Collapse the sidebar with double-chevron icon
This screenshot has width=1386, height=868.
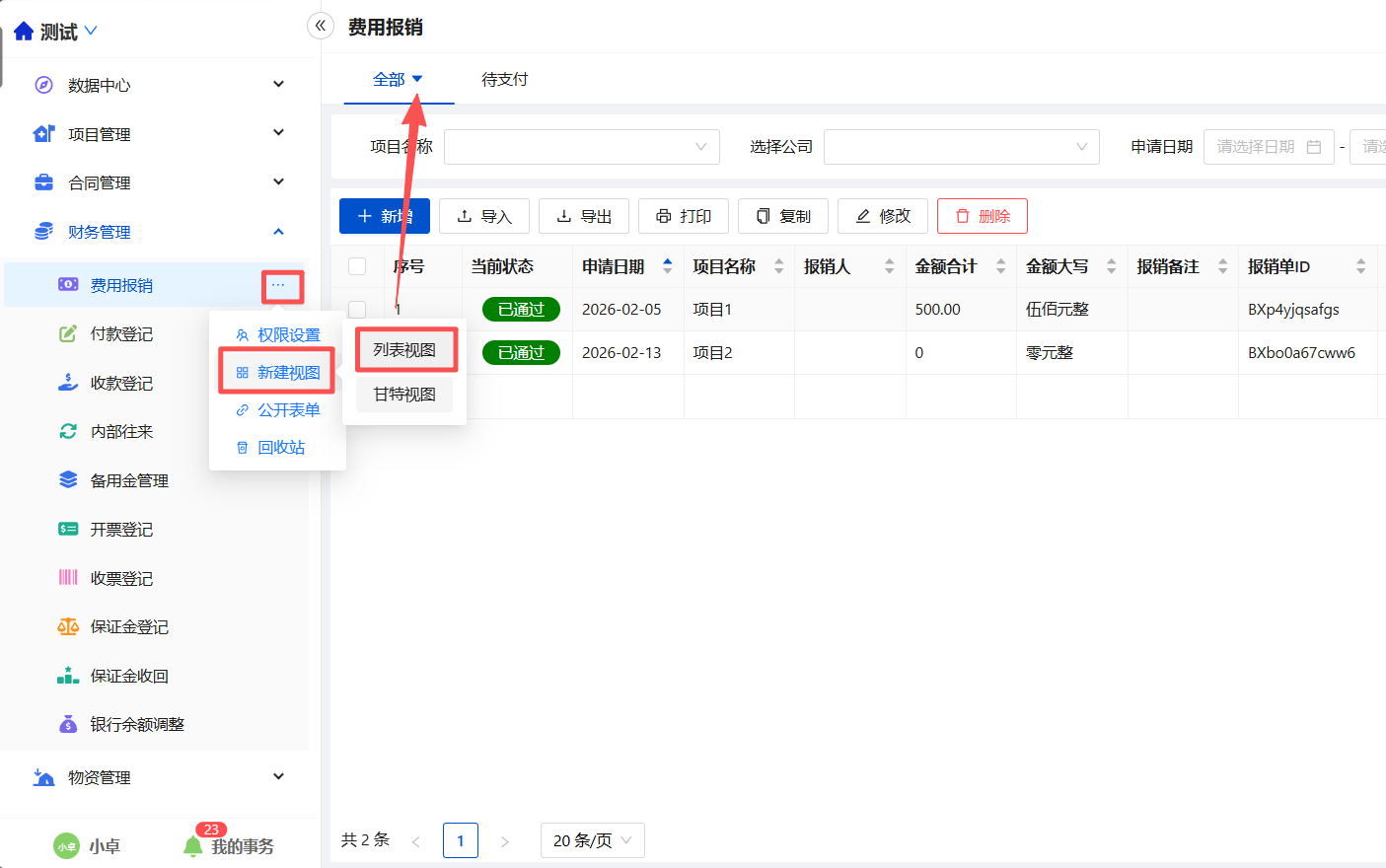[320, 26]
